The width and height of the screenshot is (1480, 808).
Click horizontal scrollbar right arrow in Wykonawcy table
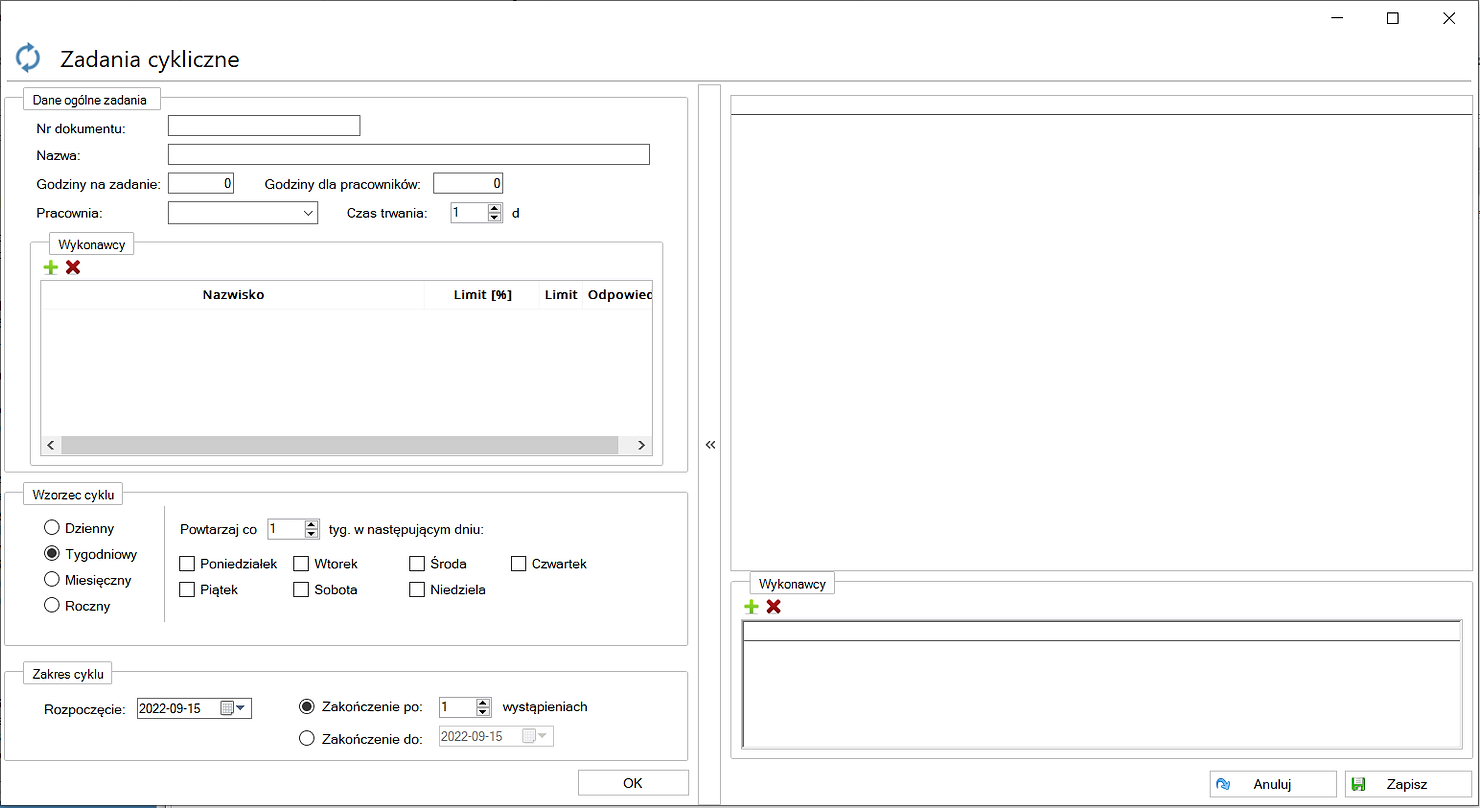pos(642,445)
